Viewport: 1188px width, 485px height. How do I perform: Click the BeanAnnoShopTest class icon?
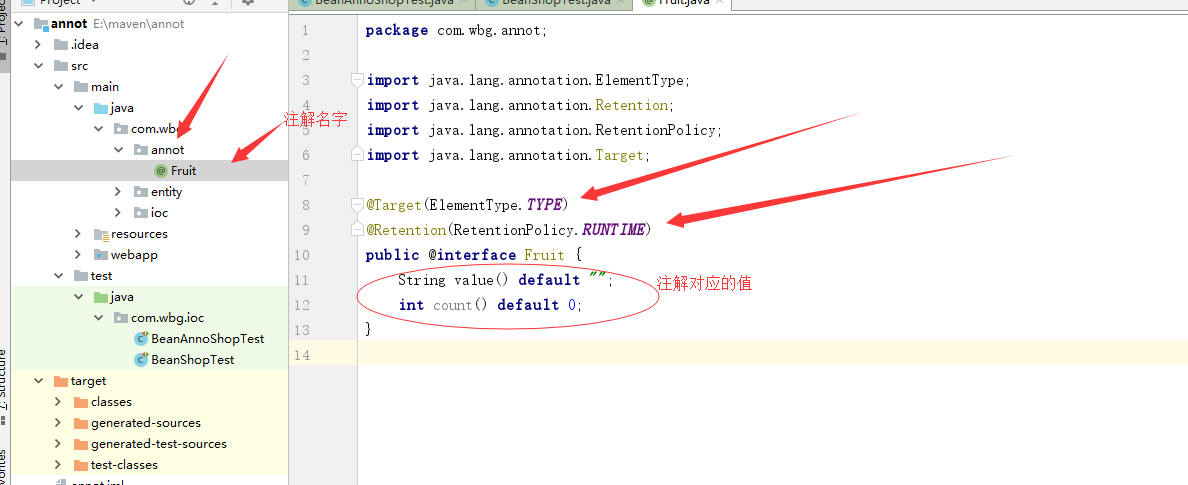[x=141, y=339]
